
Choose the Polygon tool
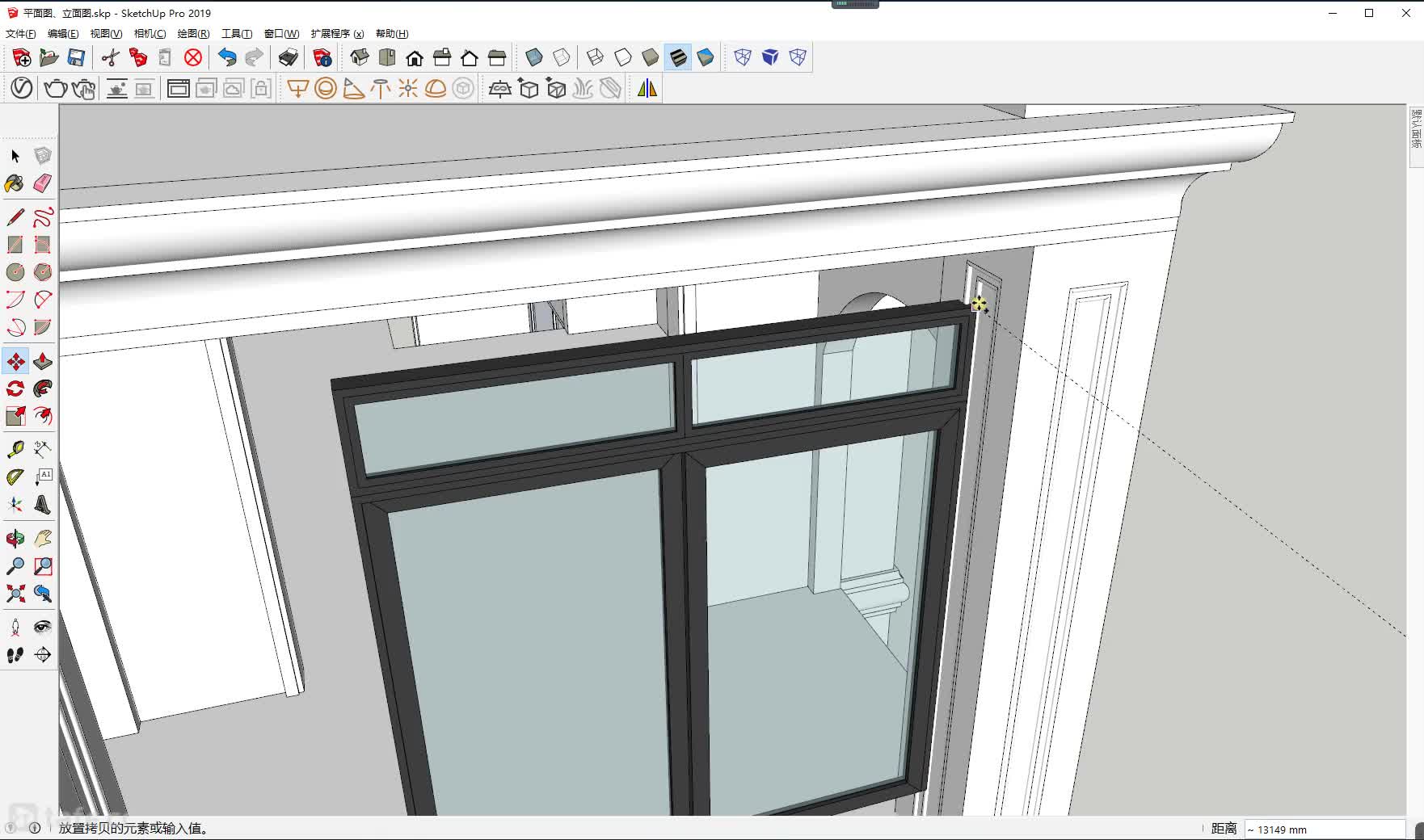[x=43, y=272]
